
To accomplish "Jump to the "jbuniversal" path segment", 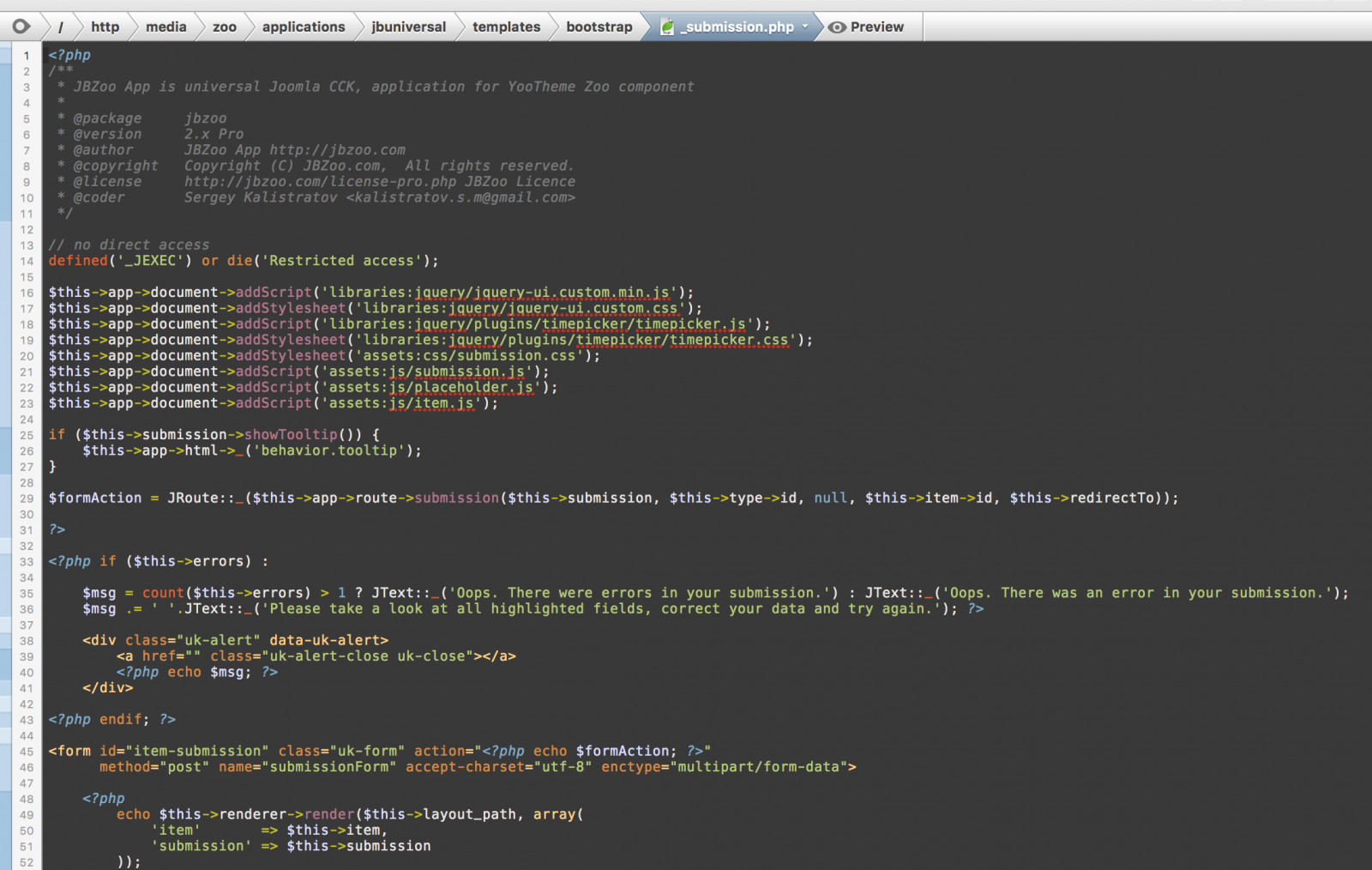I will [408, 27].
